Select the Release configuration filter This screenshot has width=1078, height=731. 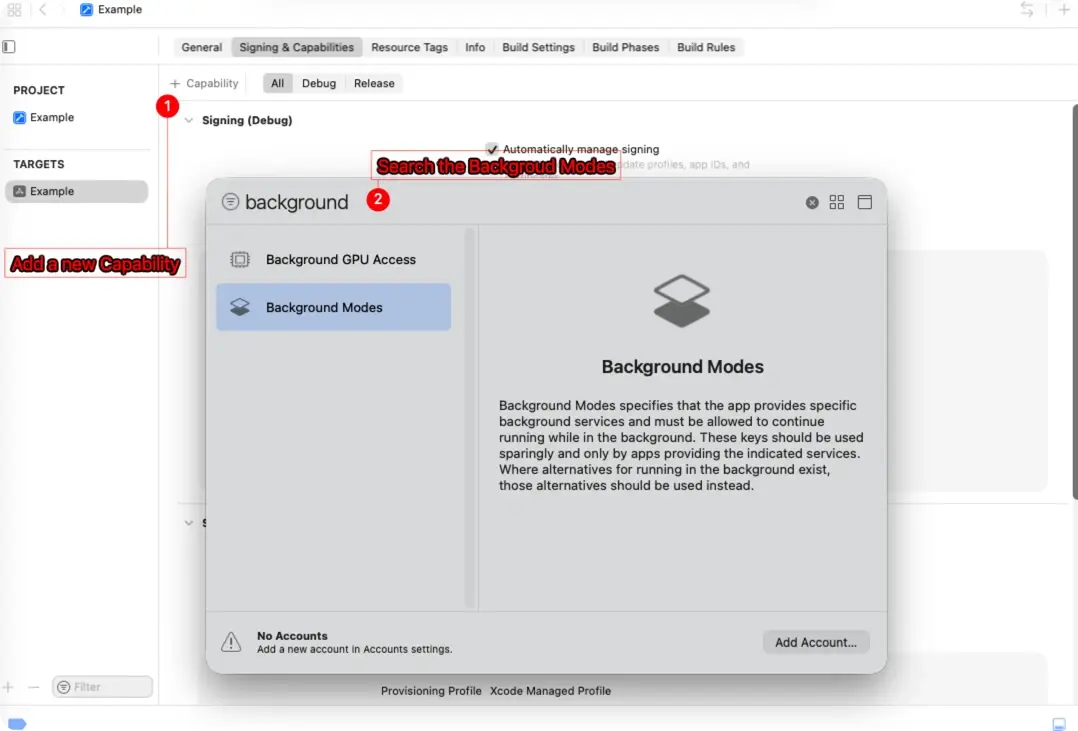pos(374,83)
